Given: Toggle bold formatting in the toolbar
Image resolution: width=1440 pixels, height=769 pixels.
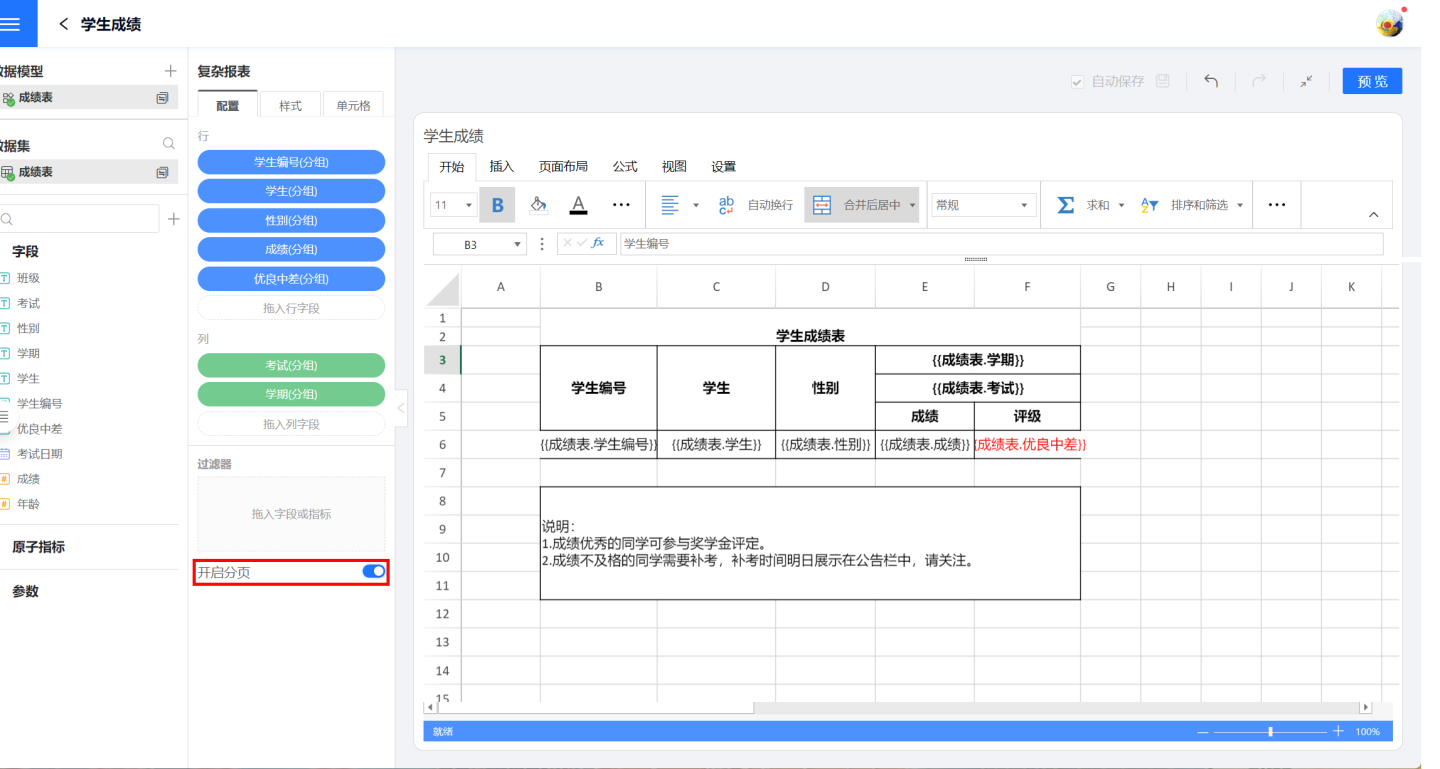Looking at the screenshot, I should (497, 205).
